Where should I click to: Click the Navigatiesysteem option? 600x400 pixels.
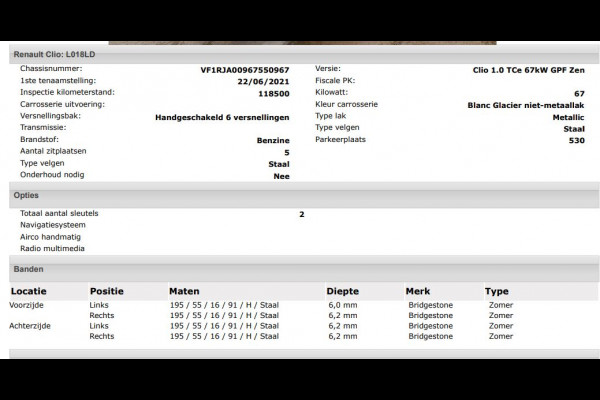[x=53, y=225]
